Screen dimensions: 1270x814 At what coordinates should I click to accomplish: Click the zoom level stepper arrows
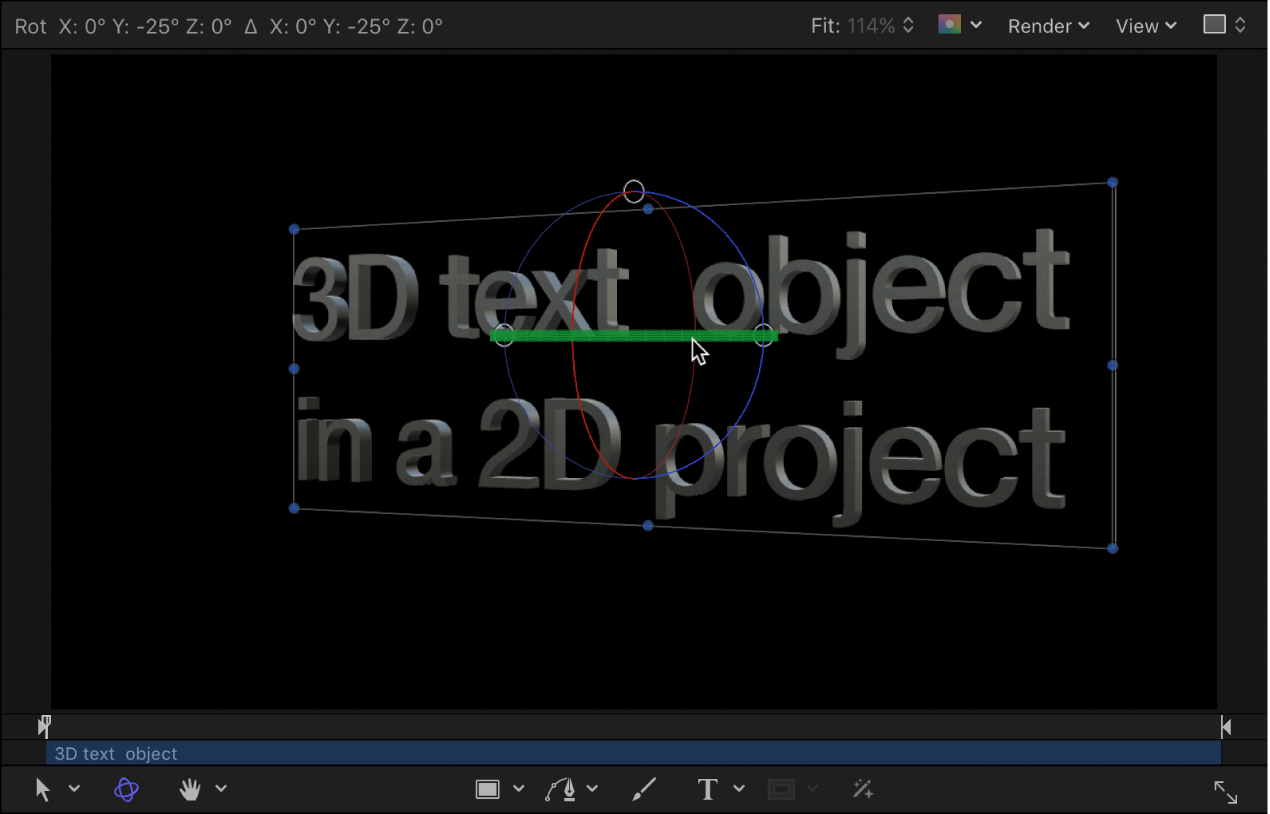coord(907,25)
